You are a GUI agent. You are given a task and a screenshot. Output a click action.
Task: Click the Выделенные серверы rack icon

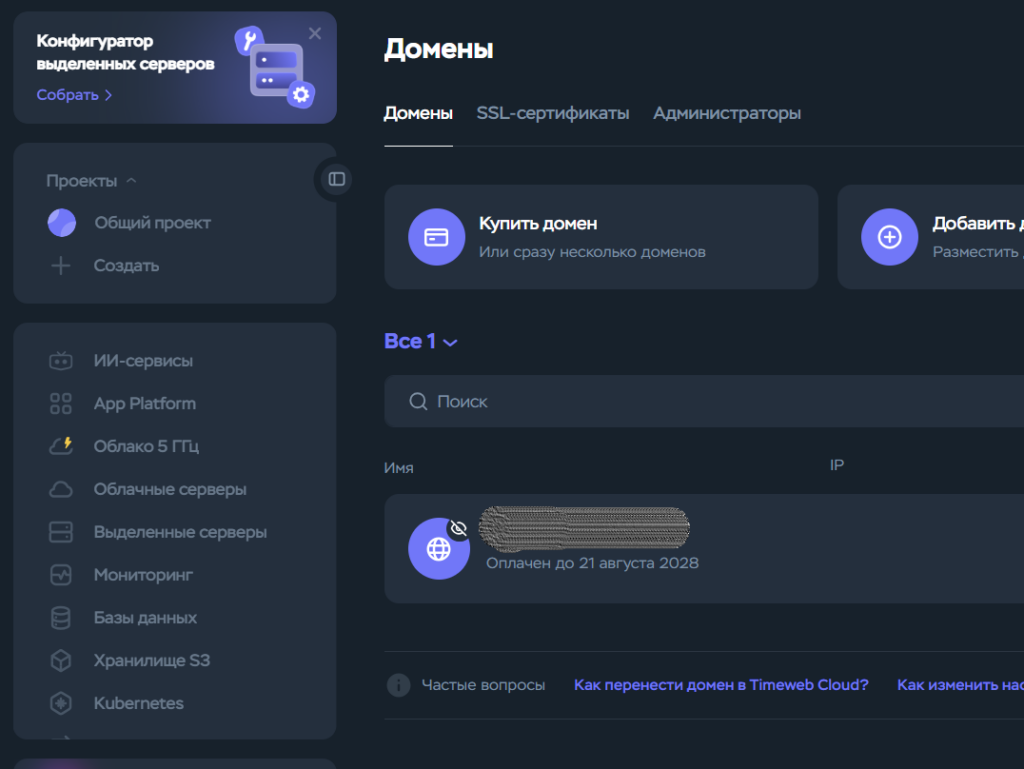(x=61, y=532)
